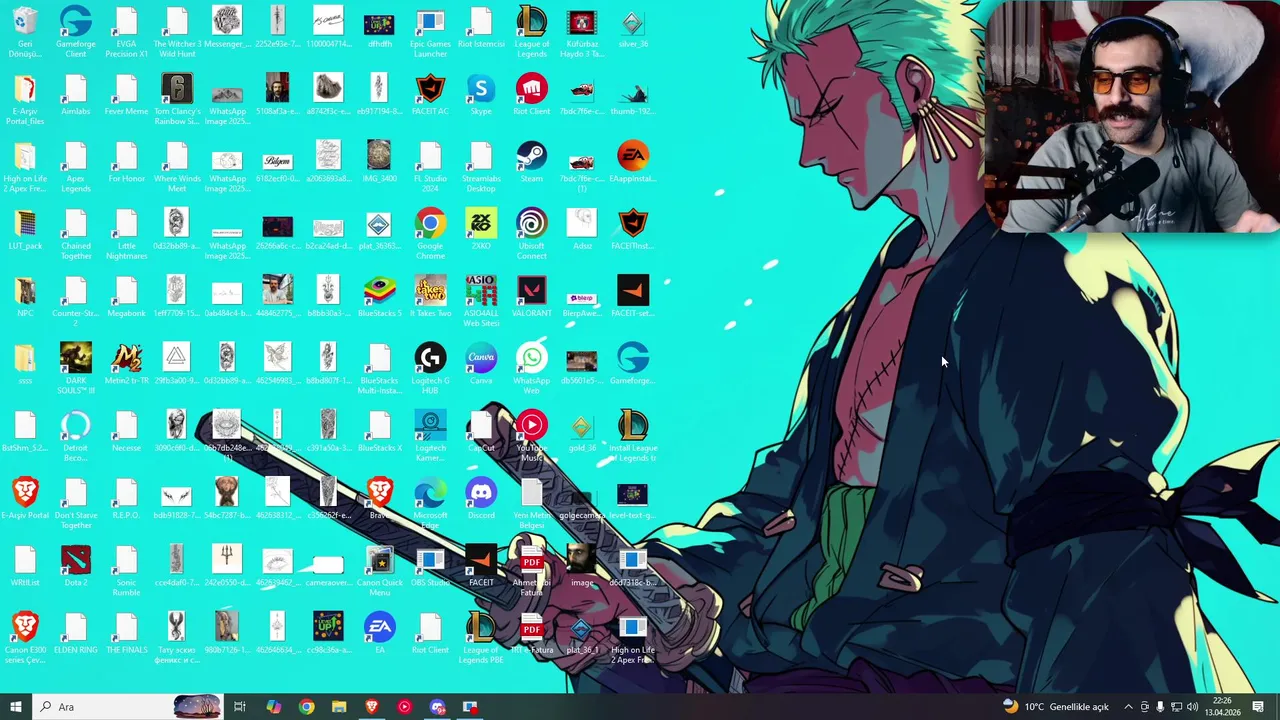Select the ZXKO desktop icon
This screenshot has width=1280, height=720.
coord(481,229)
